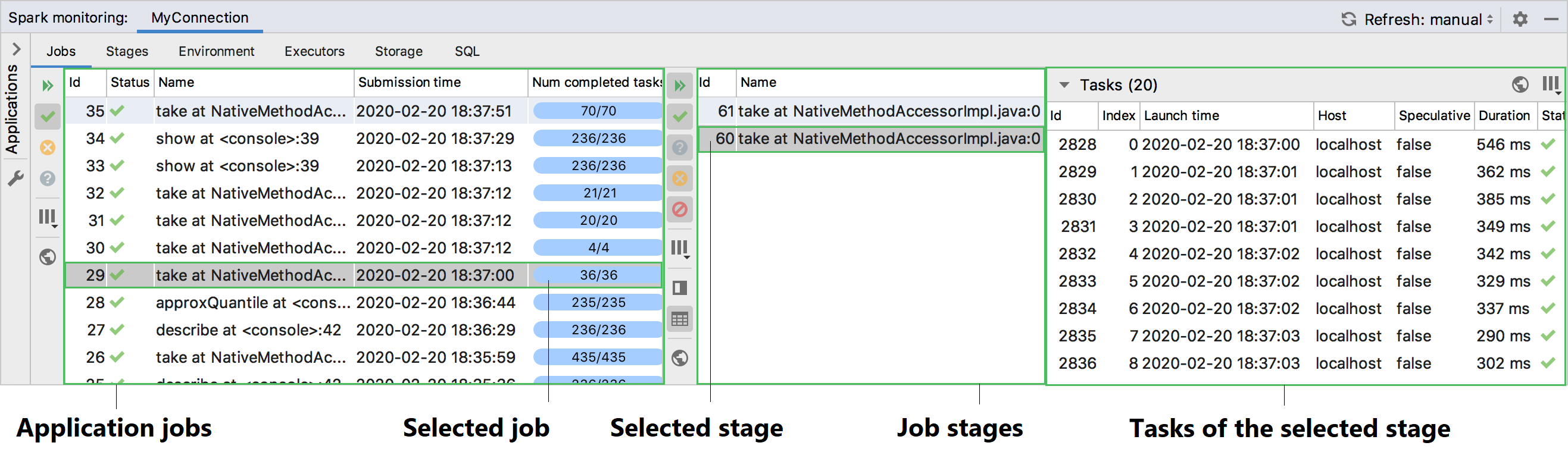Select submission time 2020-02-20 18:37:13
This screenshot has width=1568, height=452.
[434, 165]
